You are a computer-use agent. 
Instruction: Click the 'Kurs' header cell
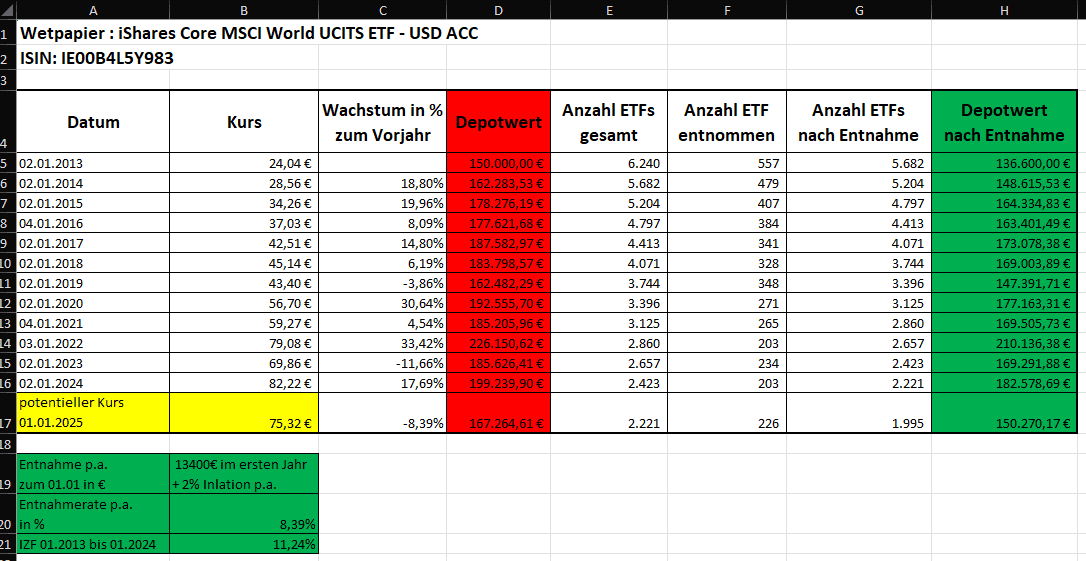click(x=244, y=121)
